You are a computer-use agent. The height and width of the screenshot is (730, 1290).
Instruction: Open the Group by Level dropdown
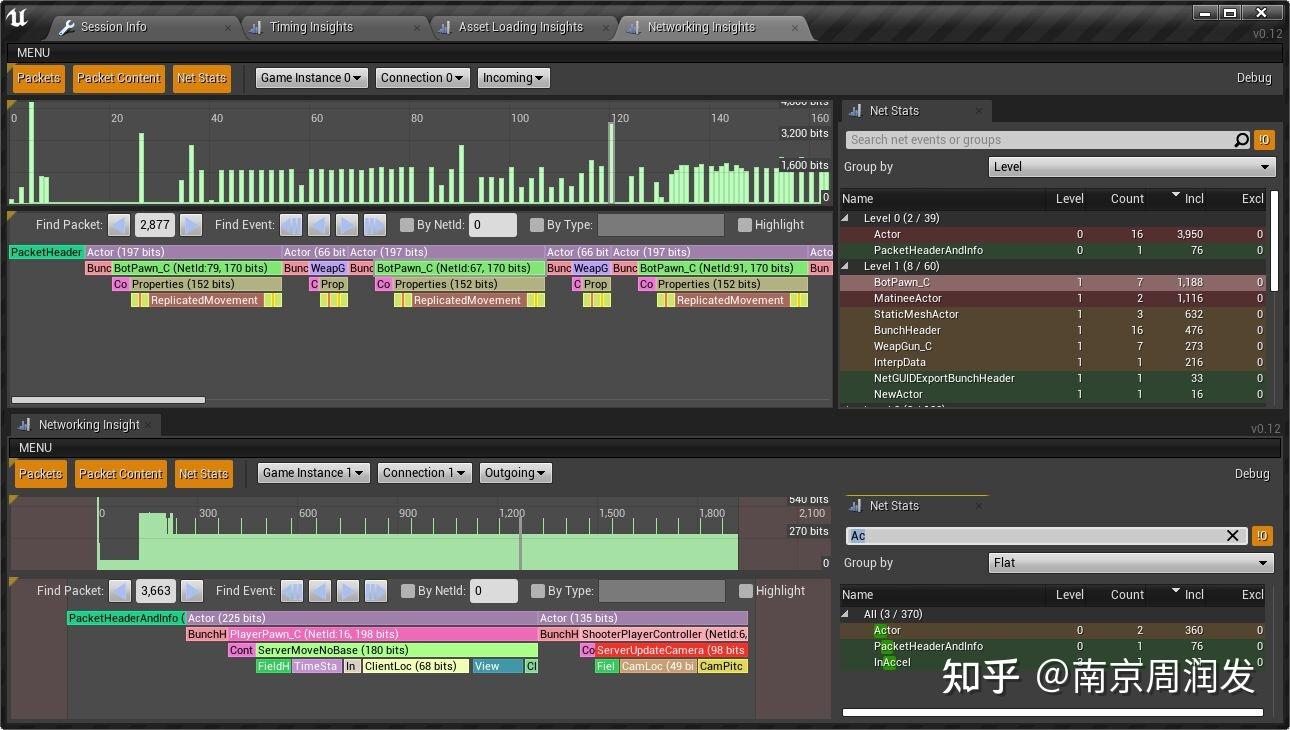(1131, 167)
